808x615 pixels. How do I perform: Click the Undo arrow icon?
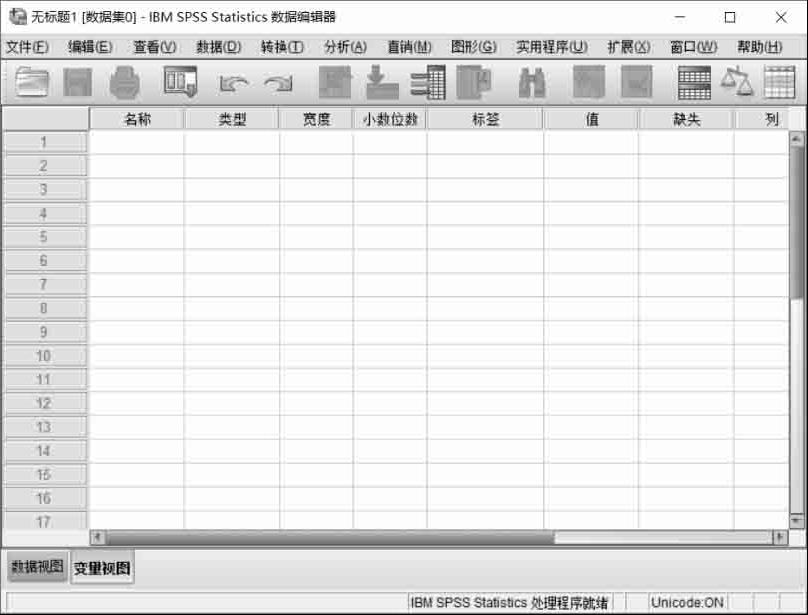point(233,82)
